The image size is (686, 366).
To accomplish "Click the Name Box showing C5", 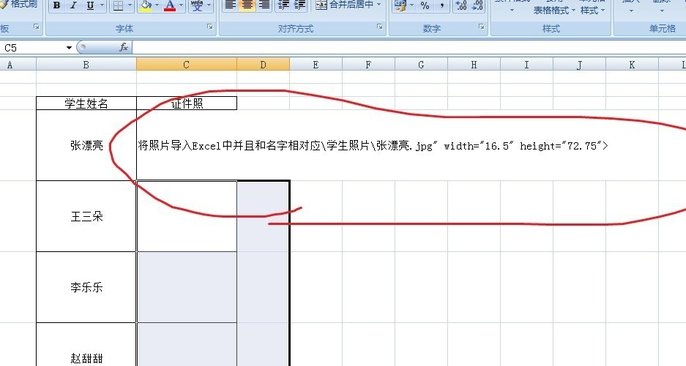I will pyautogui.click(x=33, y=48).
